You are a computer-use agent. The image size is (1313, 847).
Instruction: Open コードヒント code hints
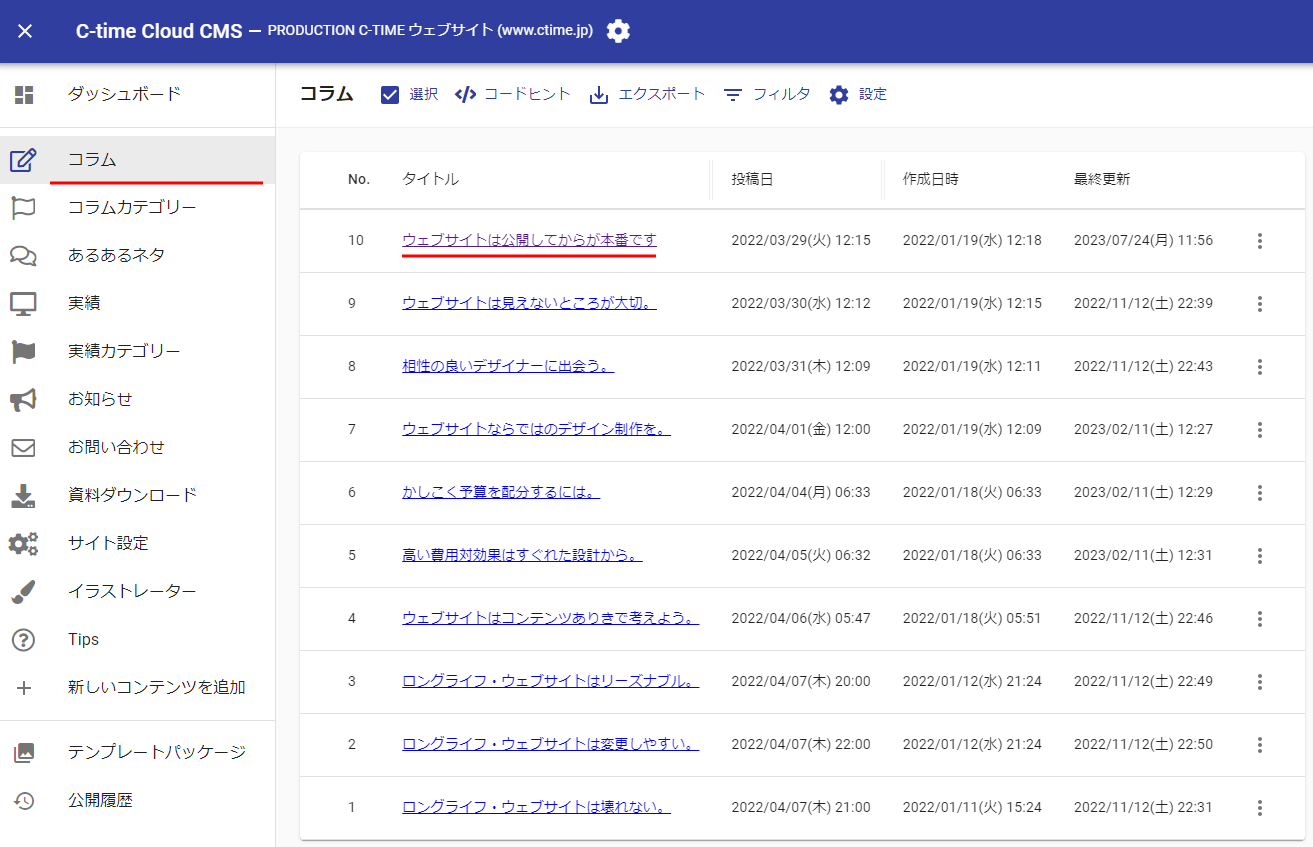[x=513, y=94]
